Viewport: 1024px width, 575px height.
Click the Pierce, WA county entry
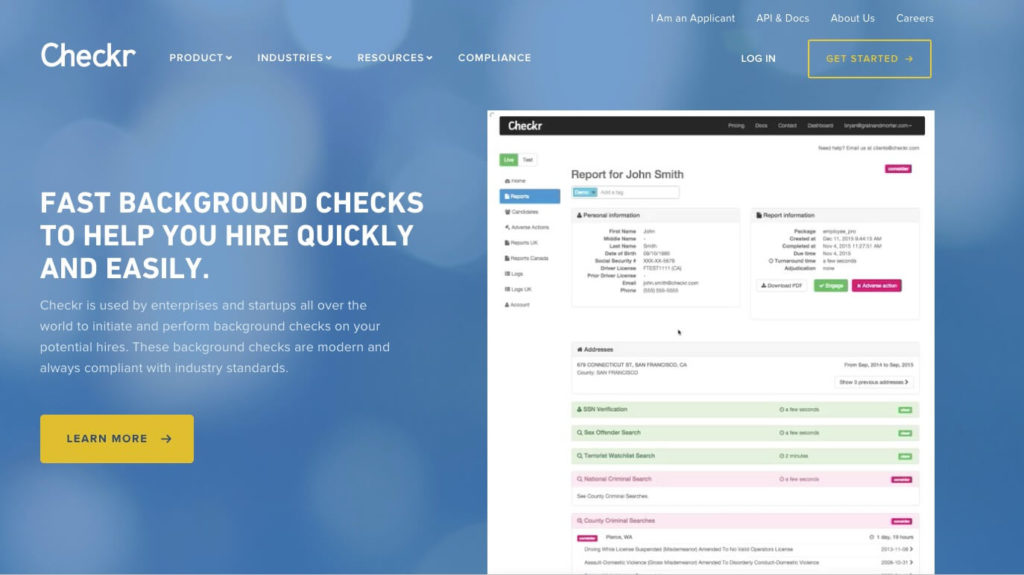pyautogui.click(x=618, y=537)
